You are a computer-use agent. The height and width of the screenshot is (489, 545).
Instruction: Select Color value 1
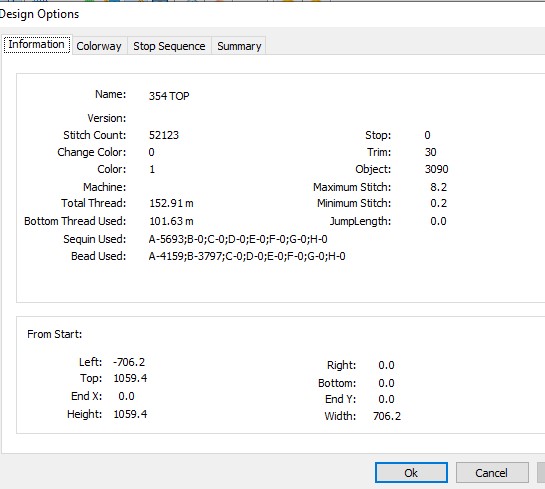[x=152, y=169]
